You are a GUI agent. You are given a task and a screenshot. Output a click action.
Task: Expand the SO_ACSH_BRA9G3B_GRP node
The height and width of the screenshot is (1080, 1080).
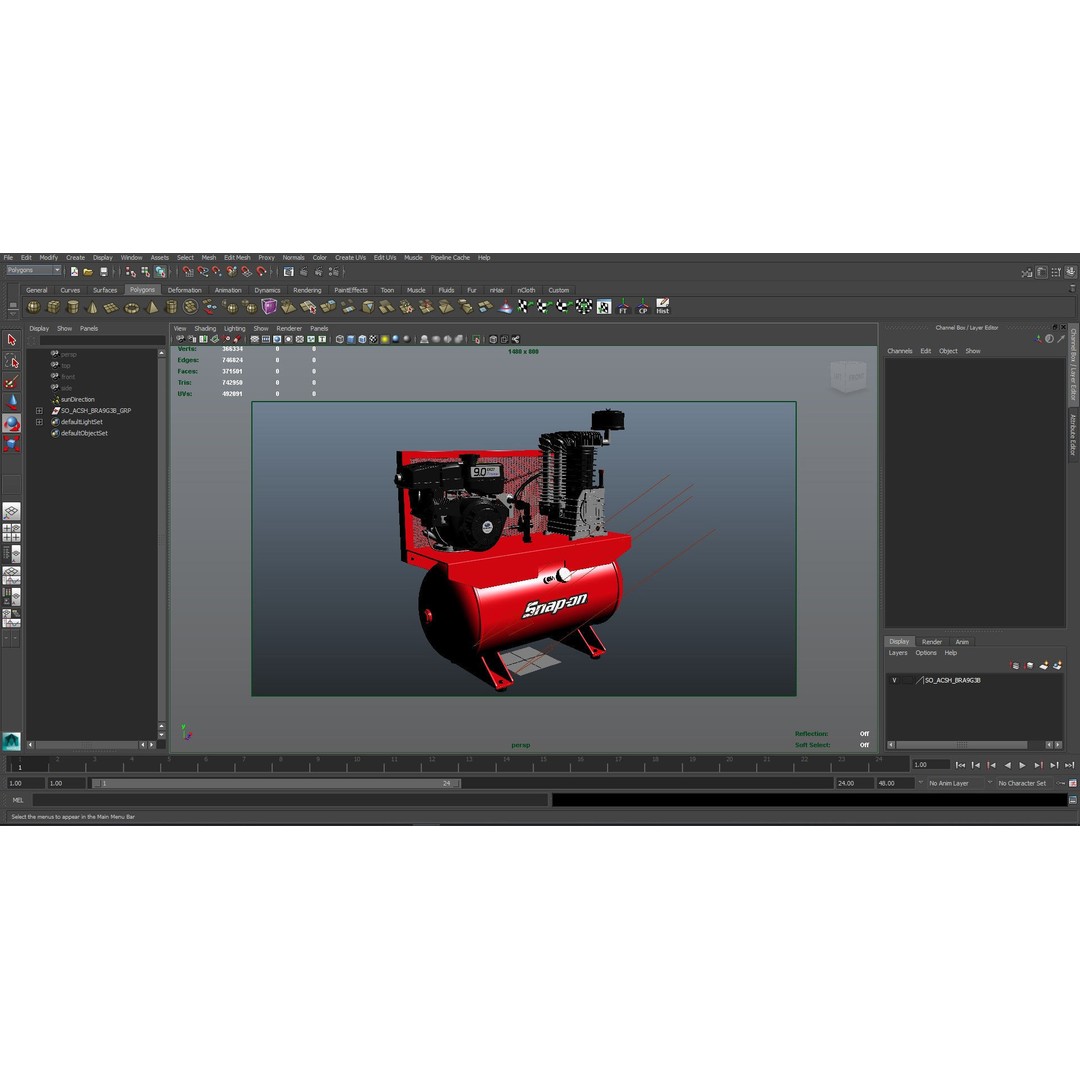39,411
